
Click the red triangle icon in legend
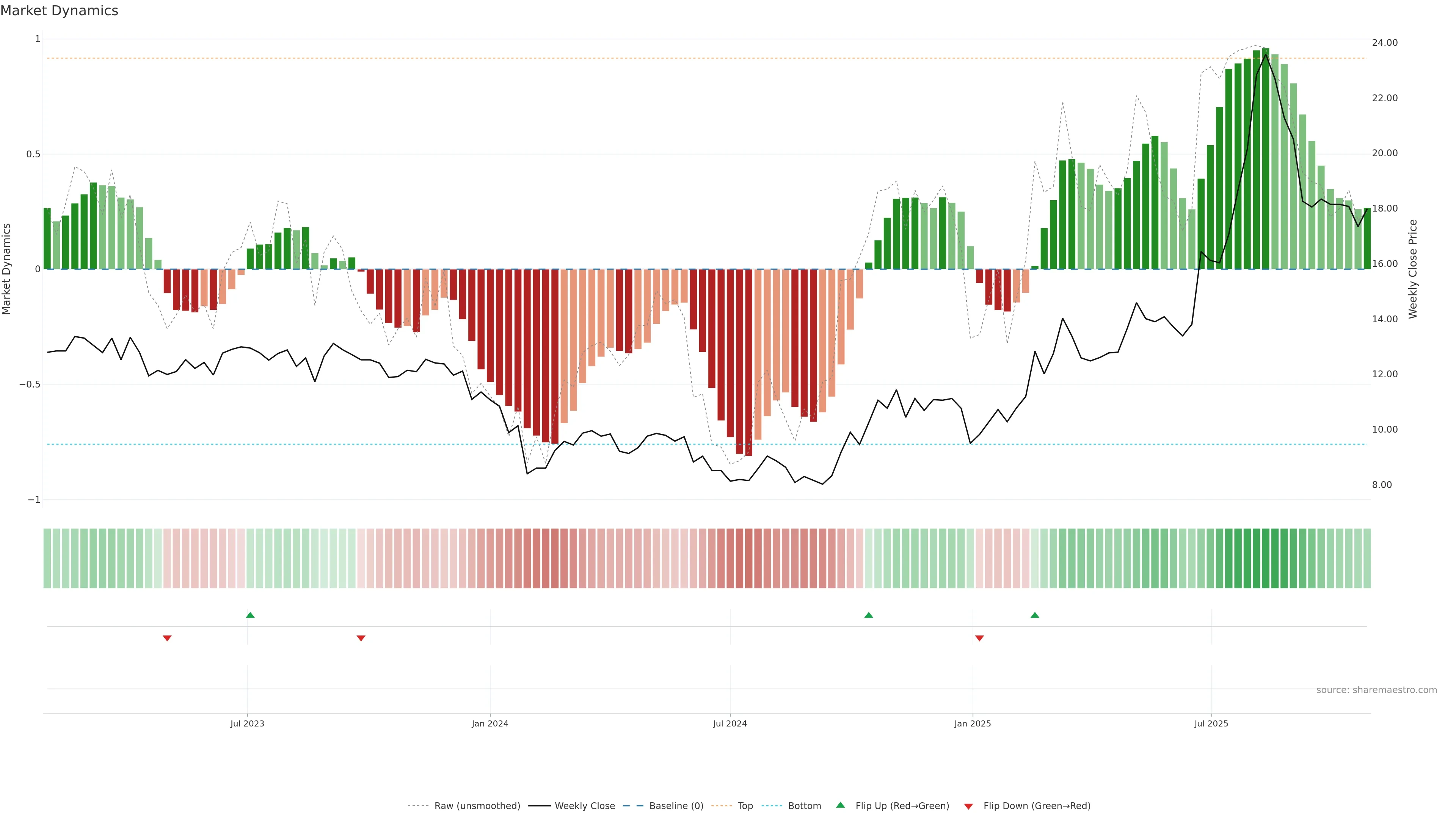(968, 806)
